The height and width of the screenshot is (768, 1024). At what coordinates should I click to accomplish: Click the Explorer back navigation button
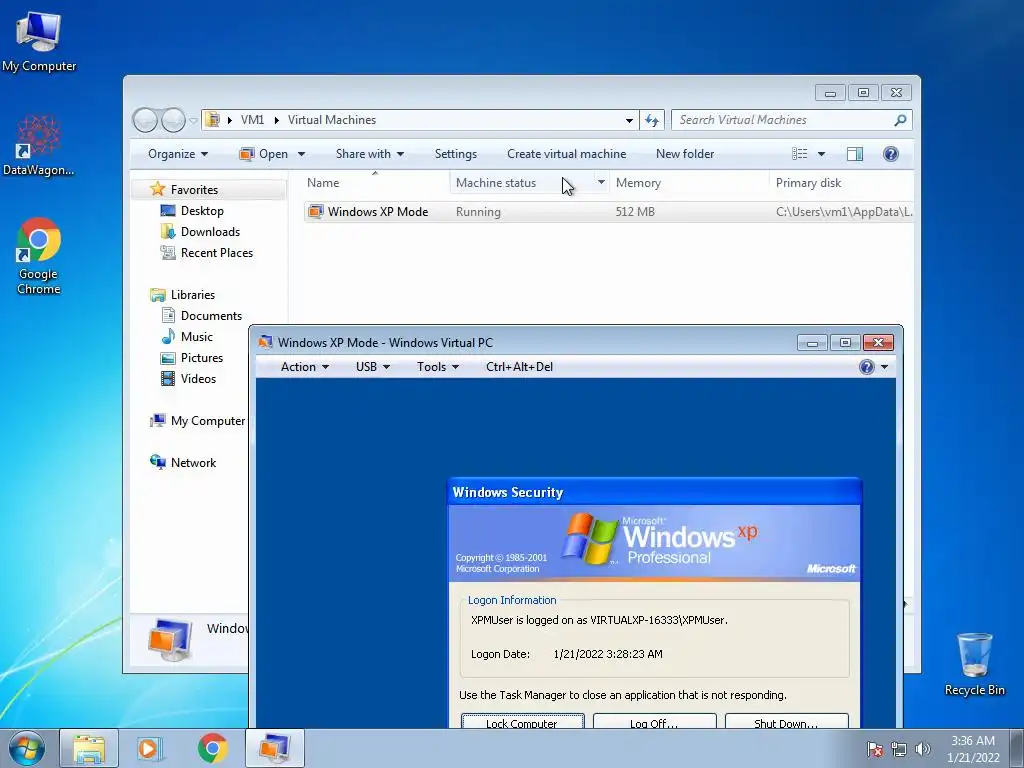(x=145, y=120)
